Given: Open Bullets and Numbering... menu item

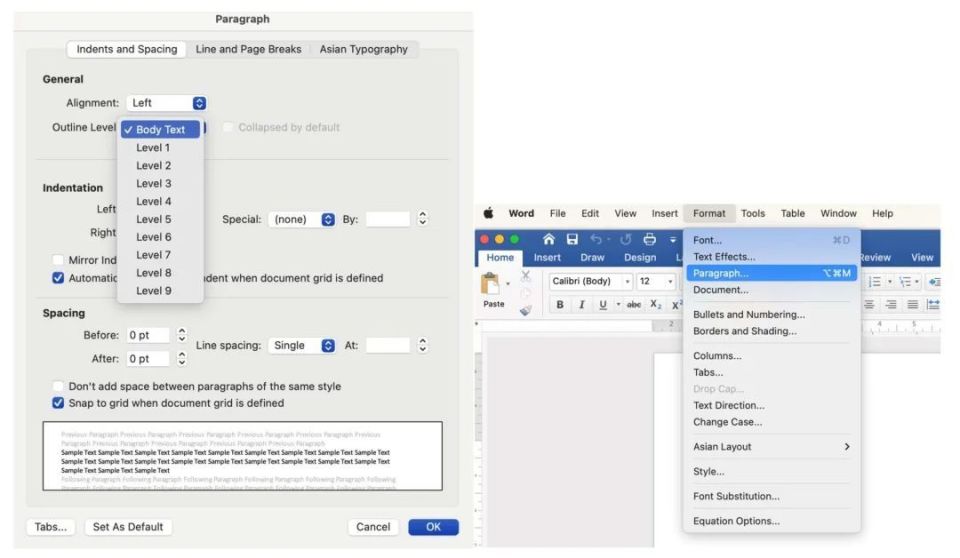Looking at the screenshot, I should coord(771,314).
